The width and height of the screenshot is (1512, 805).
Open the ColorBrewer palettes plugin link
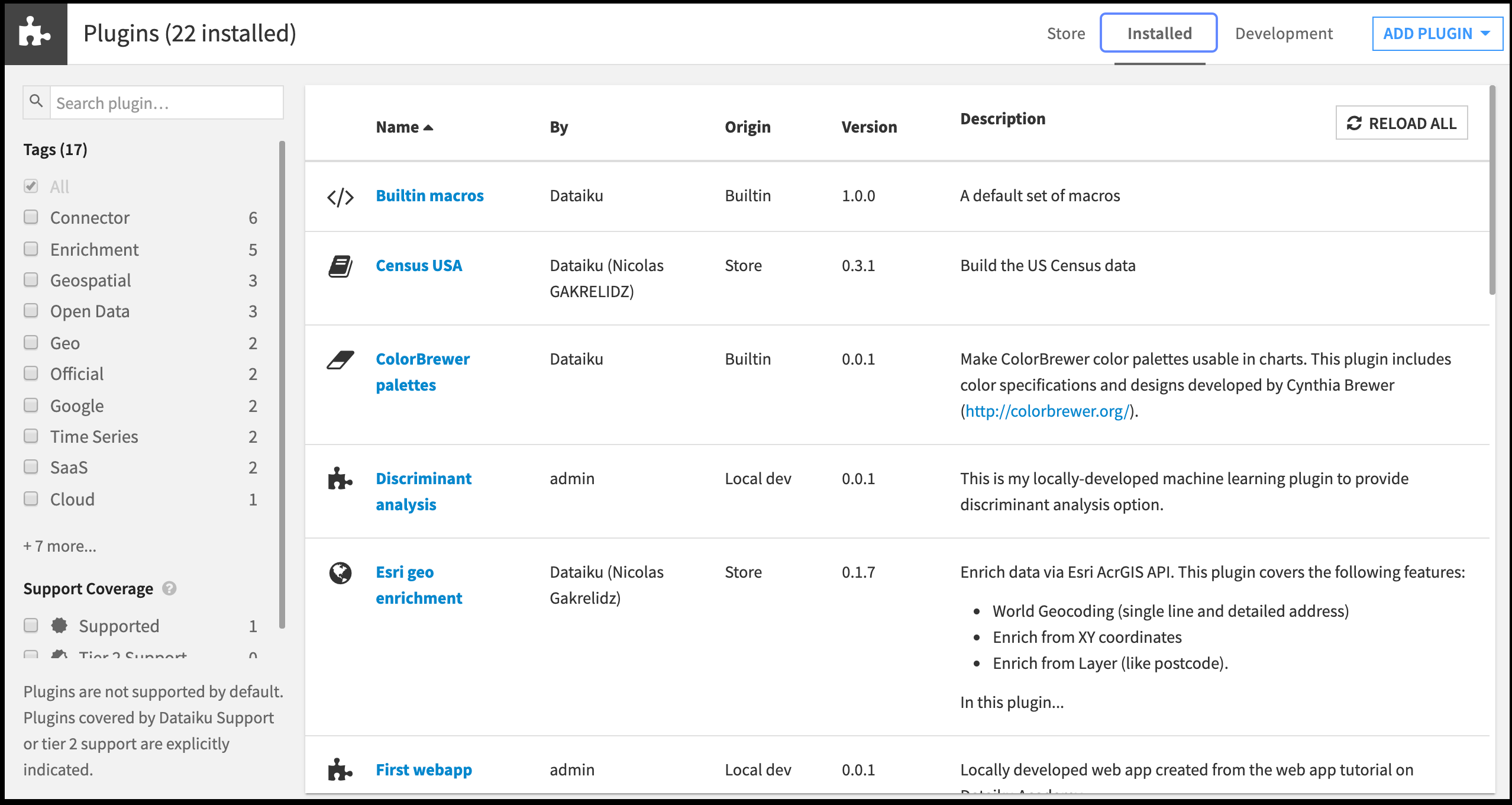tap(422, 372)
